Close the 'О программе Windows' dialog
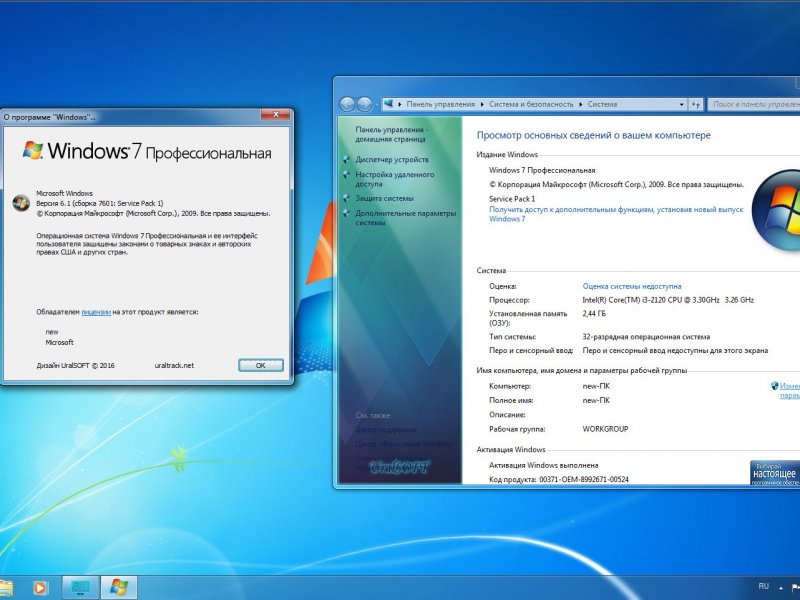Viewport: 800px width, 600px height. (x=276, y=115)
